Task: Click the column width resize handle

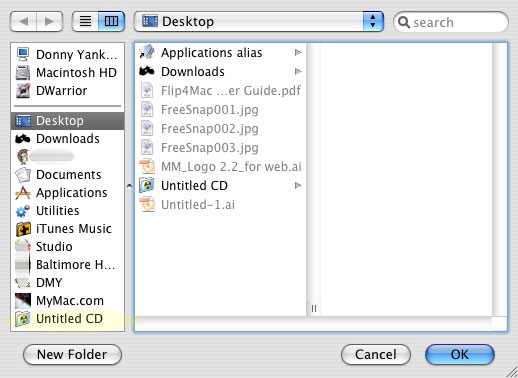Action: click(x=314, y=309)
